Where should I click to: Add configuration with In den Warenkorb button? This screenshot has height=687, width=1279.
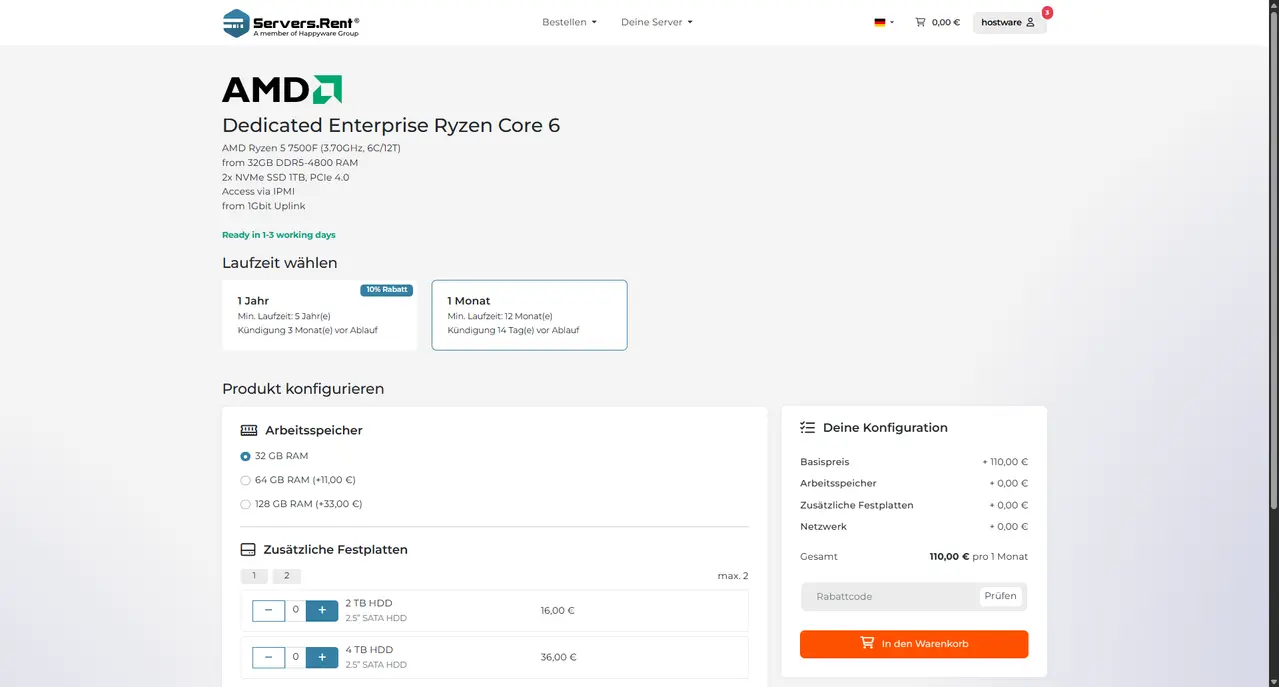point(914,644)
